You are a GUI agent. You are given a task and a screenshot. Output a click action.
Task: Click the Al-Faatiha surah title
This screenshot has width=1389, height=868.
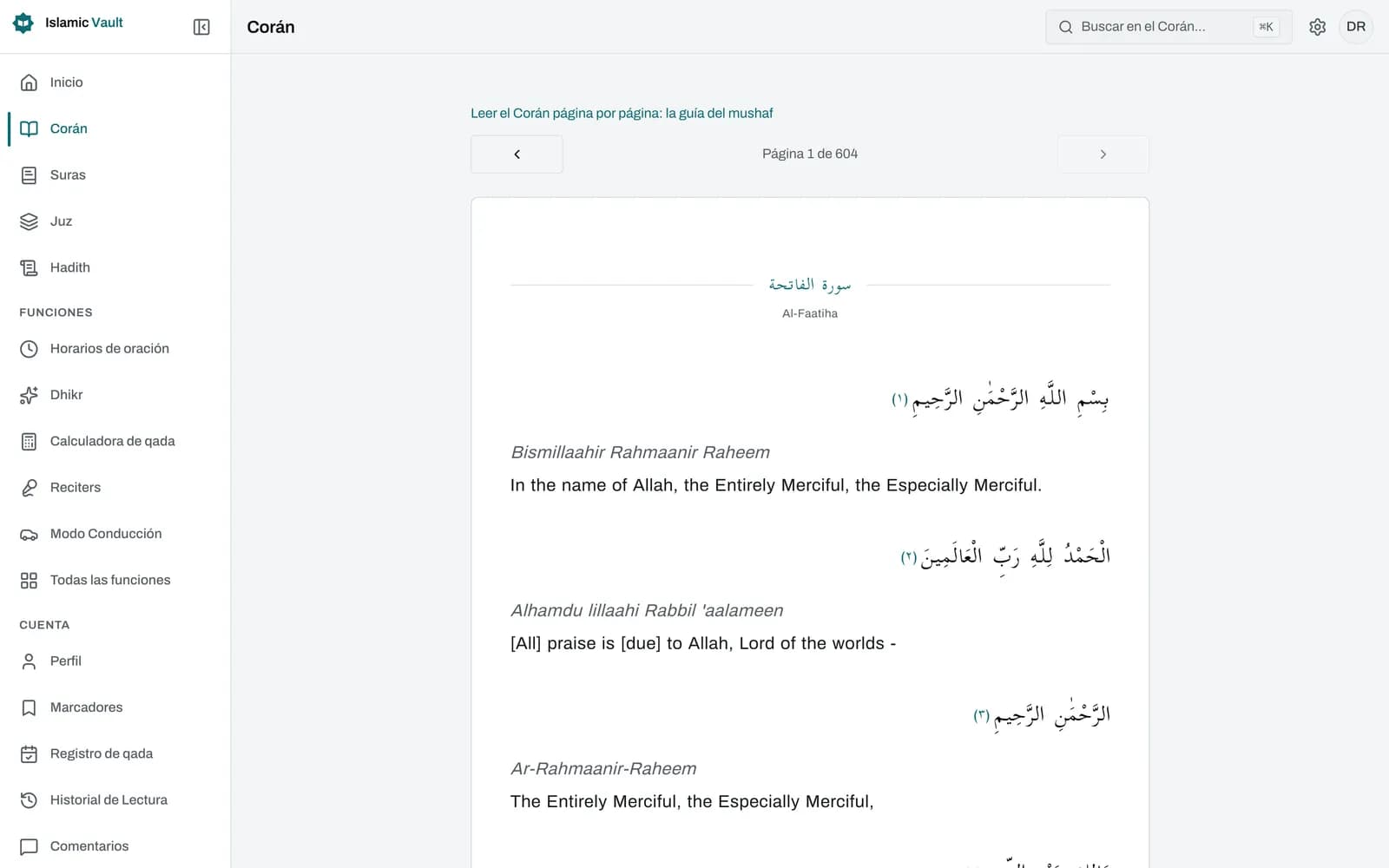pyautogui.click(x=810, y=313)
